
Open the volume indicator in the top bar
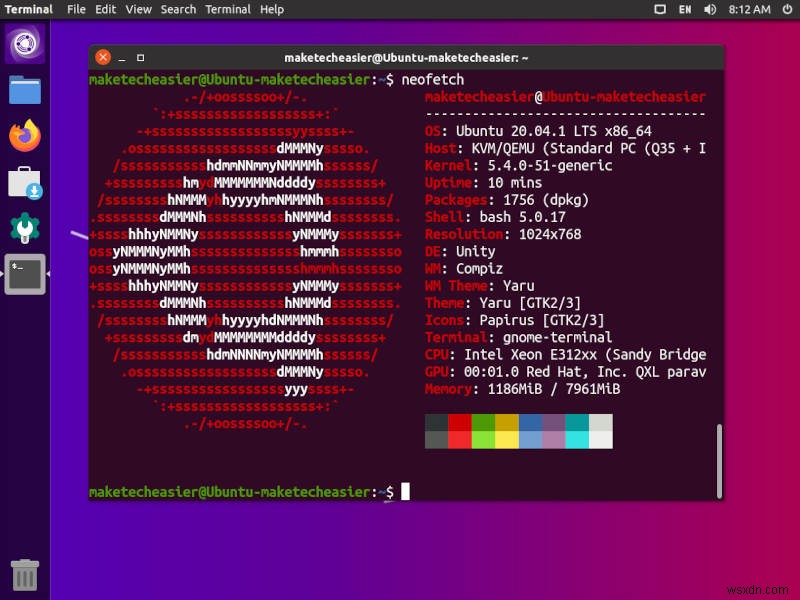(710, 9)
